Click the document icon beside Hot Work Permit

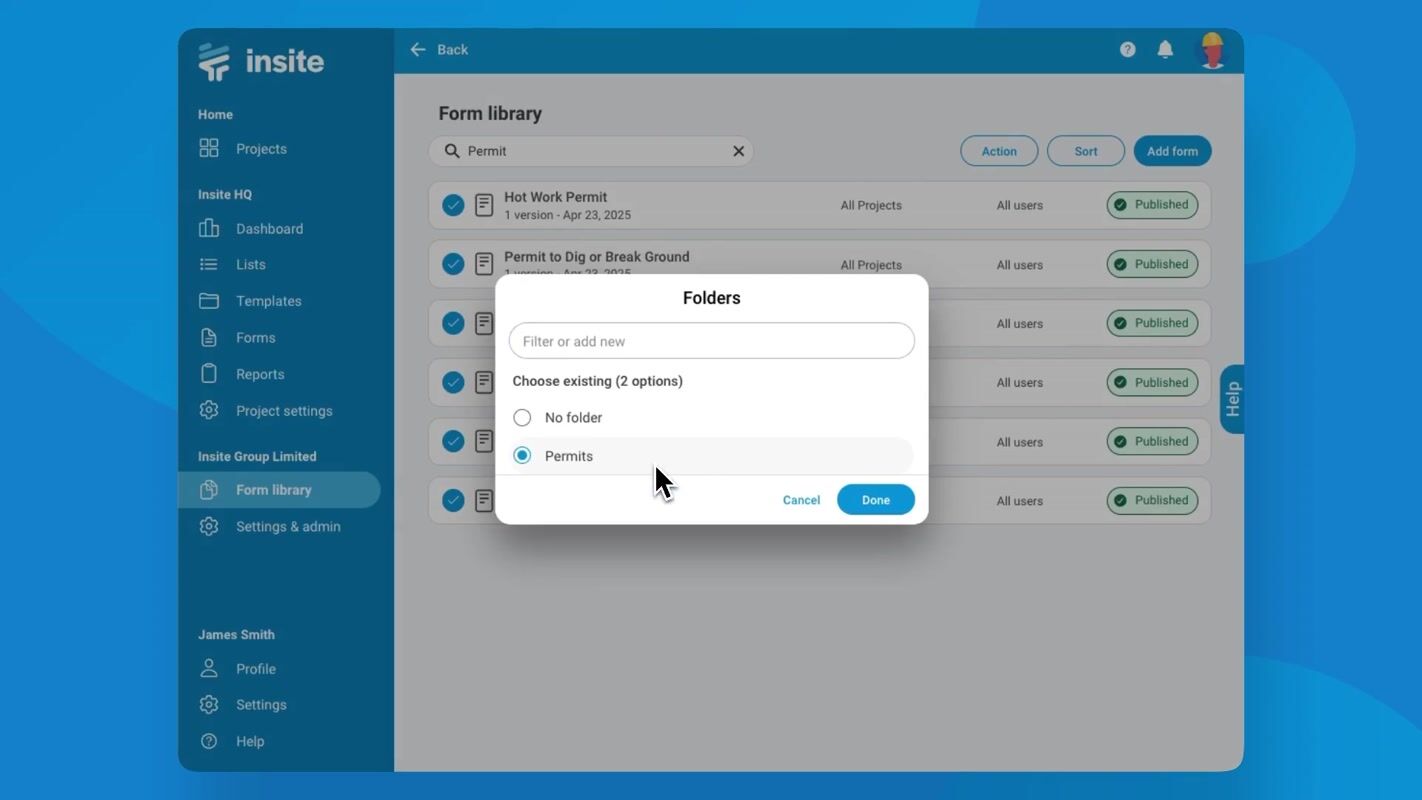484,205
